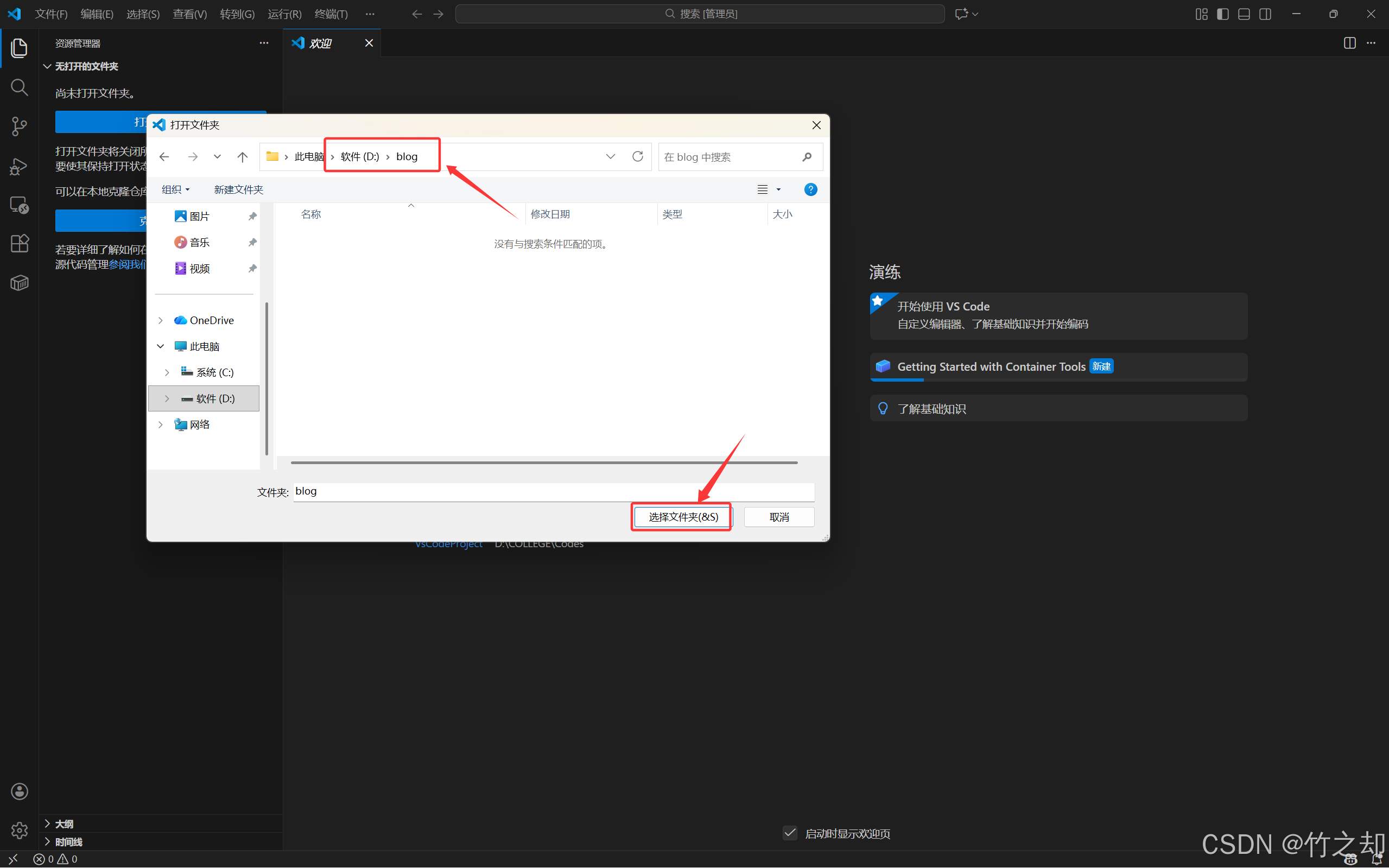
Task: Open the 组织 dropdown in dialog
Action: 175,189
